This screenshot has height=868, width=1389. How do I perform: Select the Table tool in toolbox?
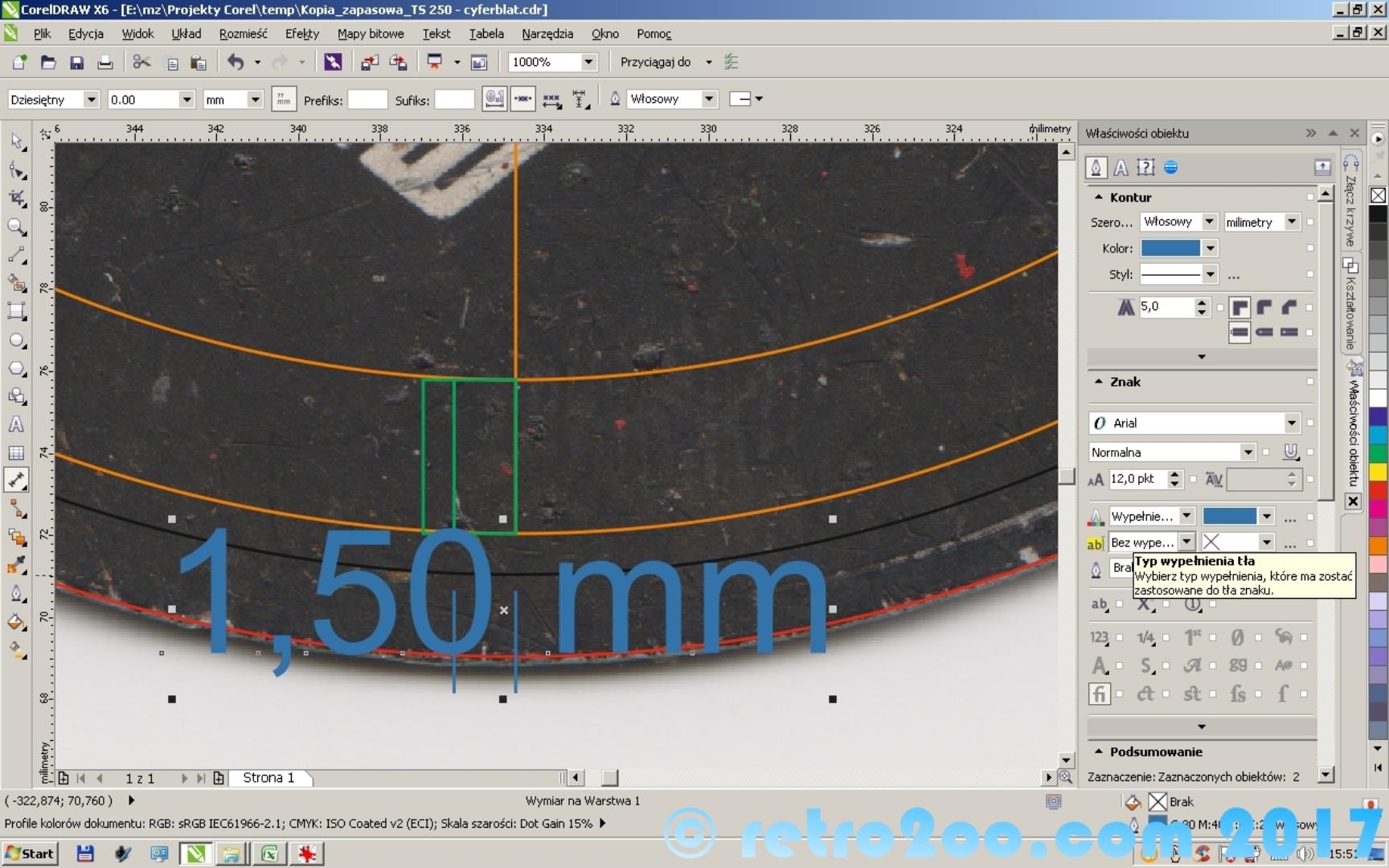17,452
